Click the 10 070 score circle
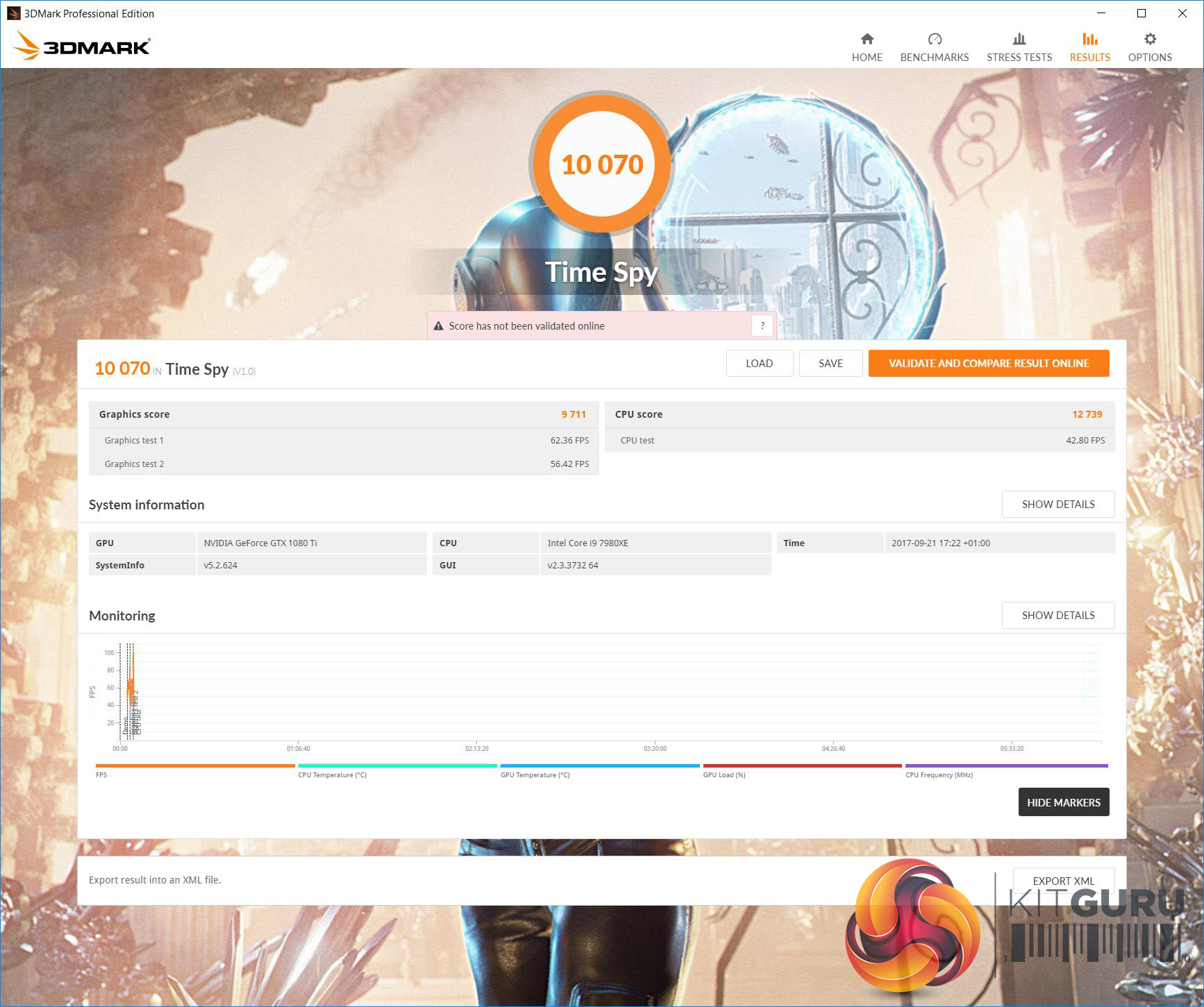The width and height of the screenshot is (1204, 1007). coord(602,164)
